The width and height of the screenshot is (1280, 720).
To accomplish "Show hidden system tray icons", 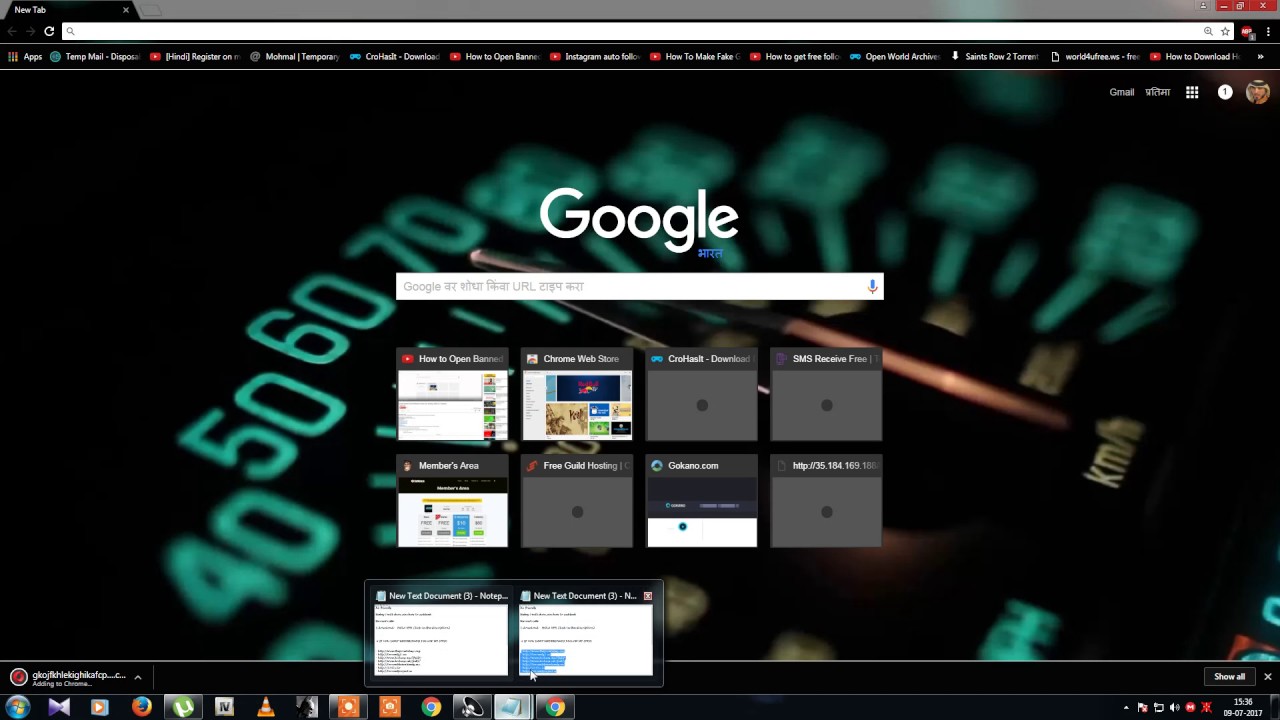I will pyautogui.click(x=1126, y=707).
